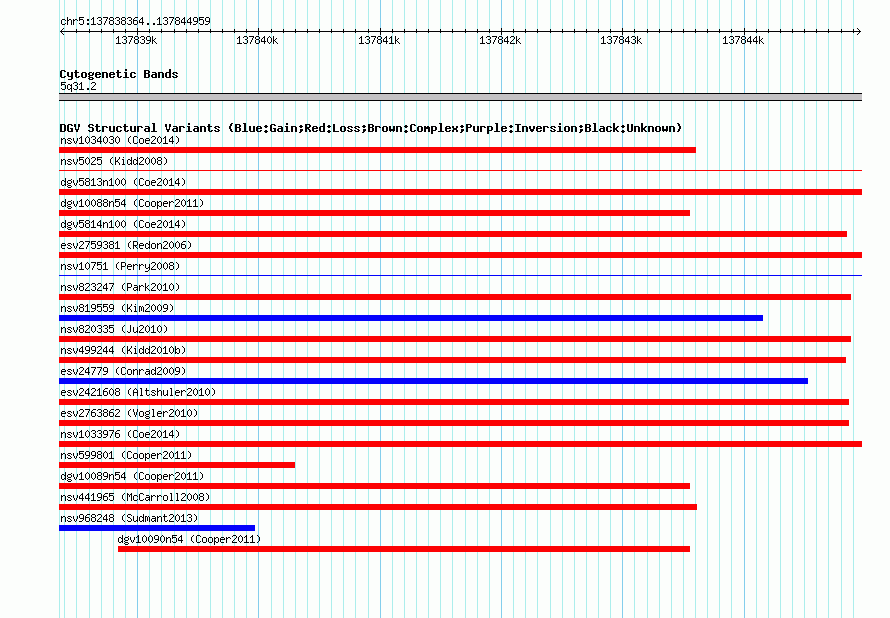This screenshot has width=890, height=618.
Task: Select the thin blue line for nsv10751
Action: coord(460,275)
